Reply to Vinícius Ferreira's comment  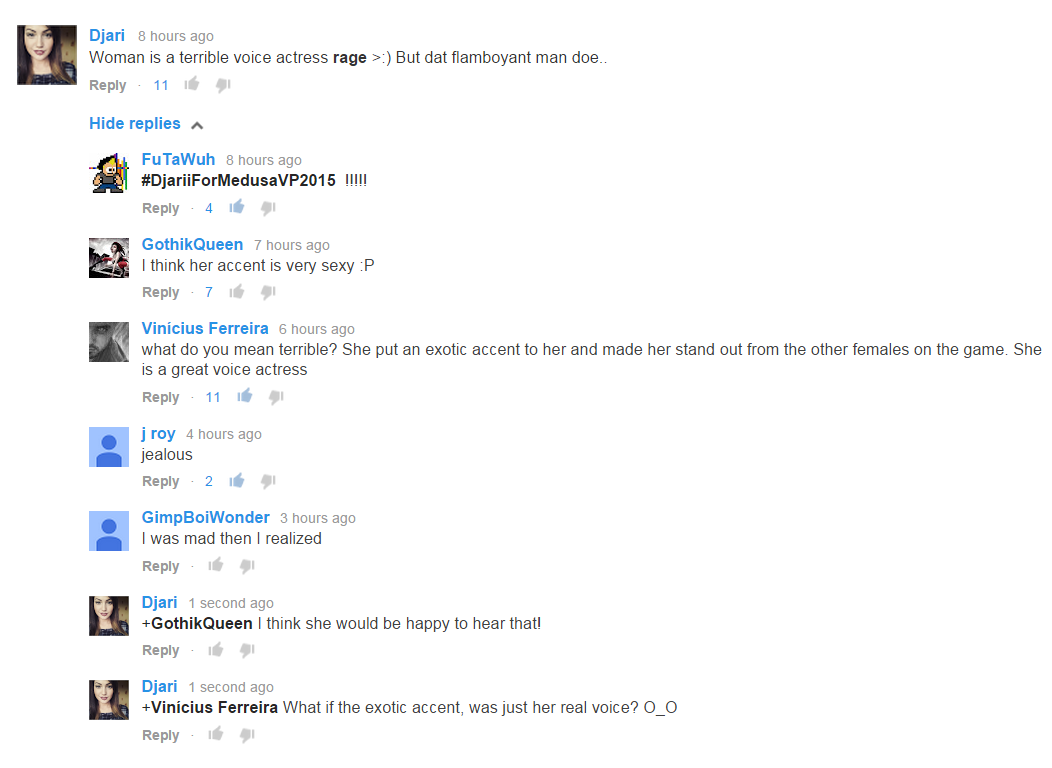[x=160, y=397]
